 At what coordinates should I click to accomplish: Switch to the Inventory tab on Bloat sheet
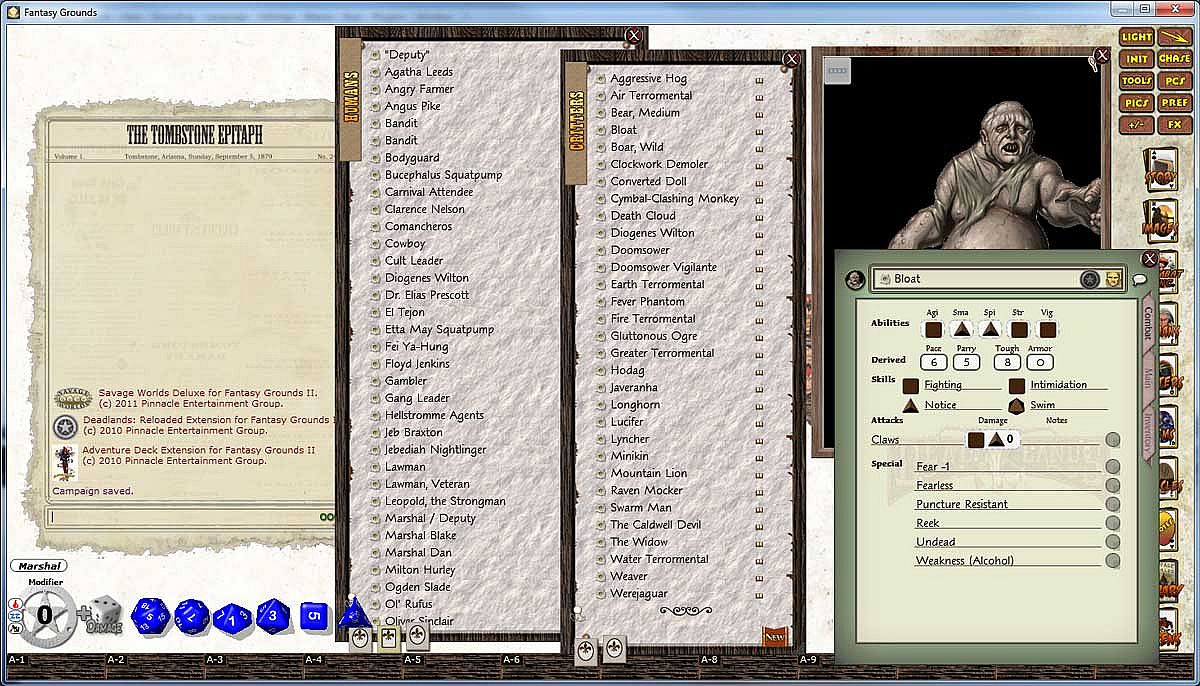[1148, 433]
